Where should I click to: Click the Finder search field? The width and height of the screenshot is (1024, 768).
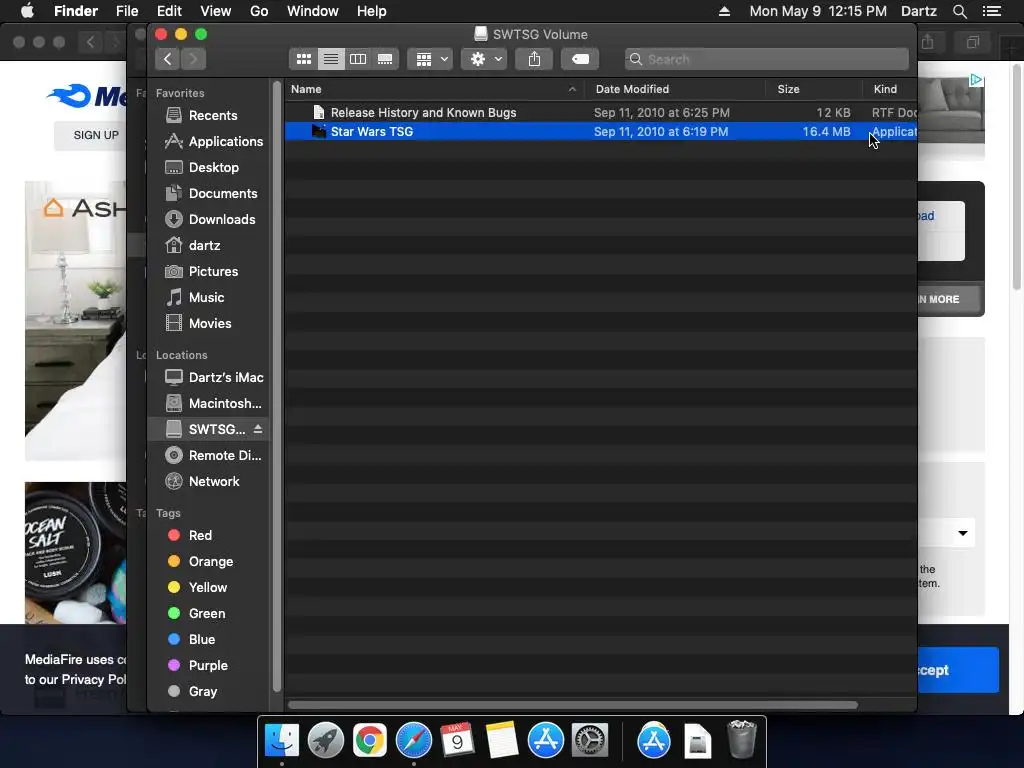767,59
